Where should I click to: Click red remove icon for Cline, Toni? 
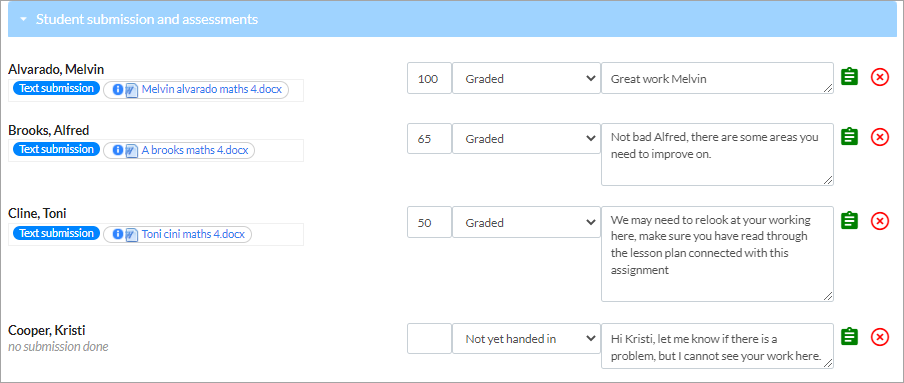click(879, 221)
